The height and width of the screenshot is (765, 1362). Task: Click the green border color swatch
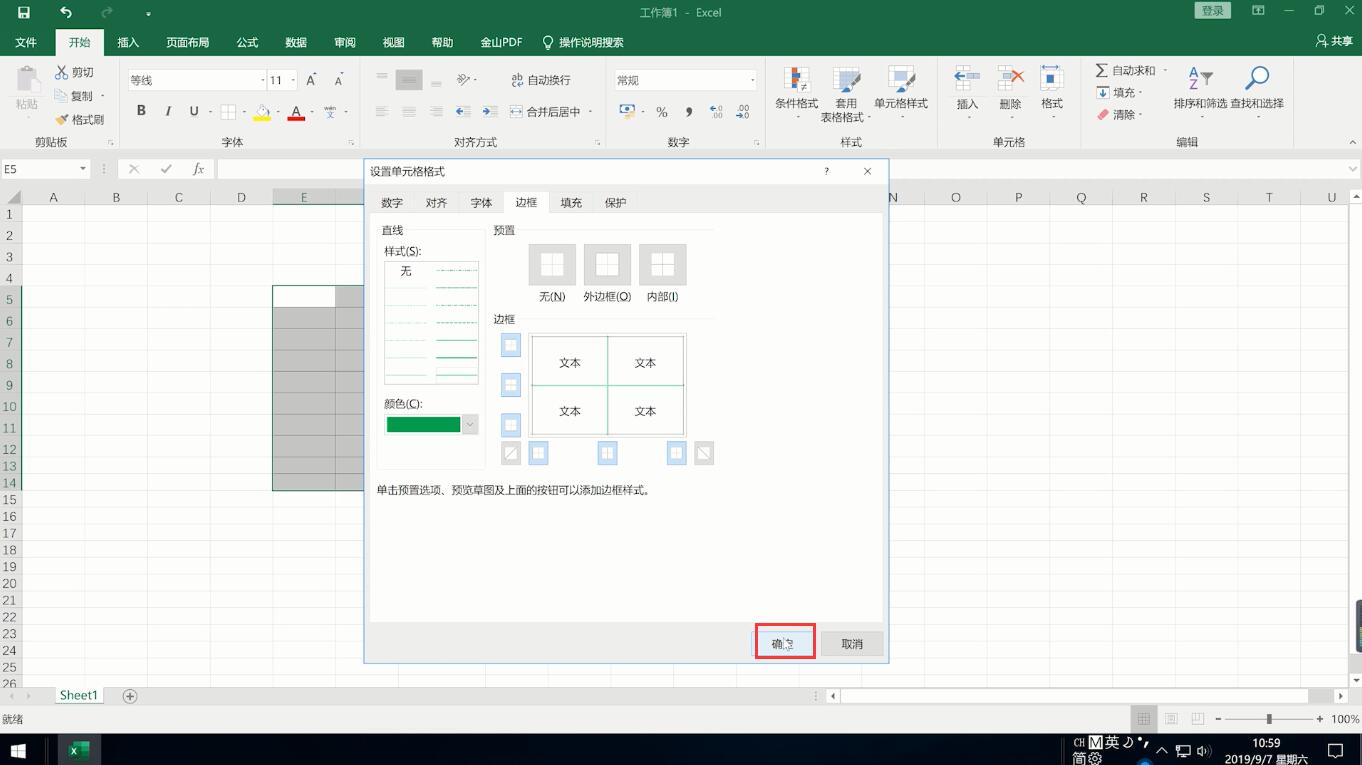(423, 425)
